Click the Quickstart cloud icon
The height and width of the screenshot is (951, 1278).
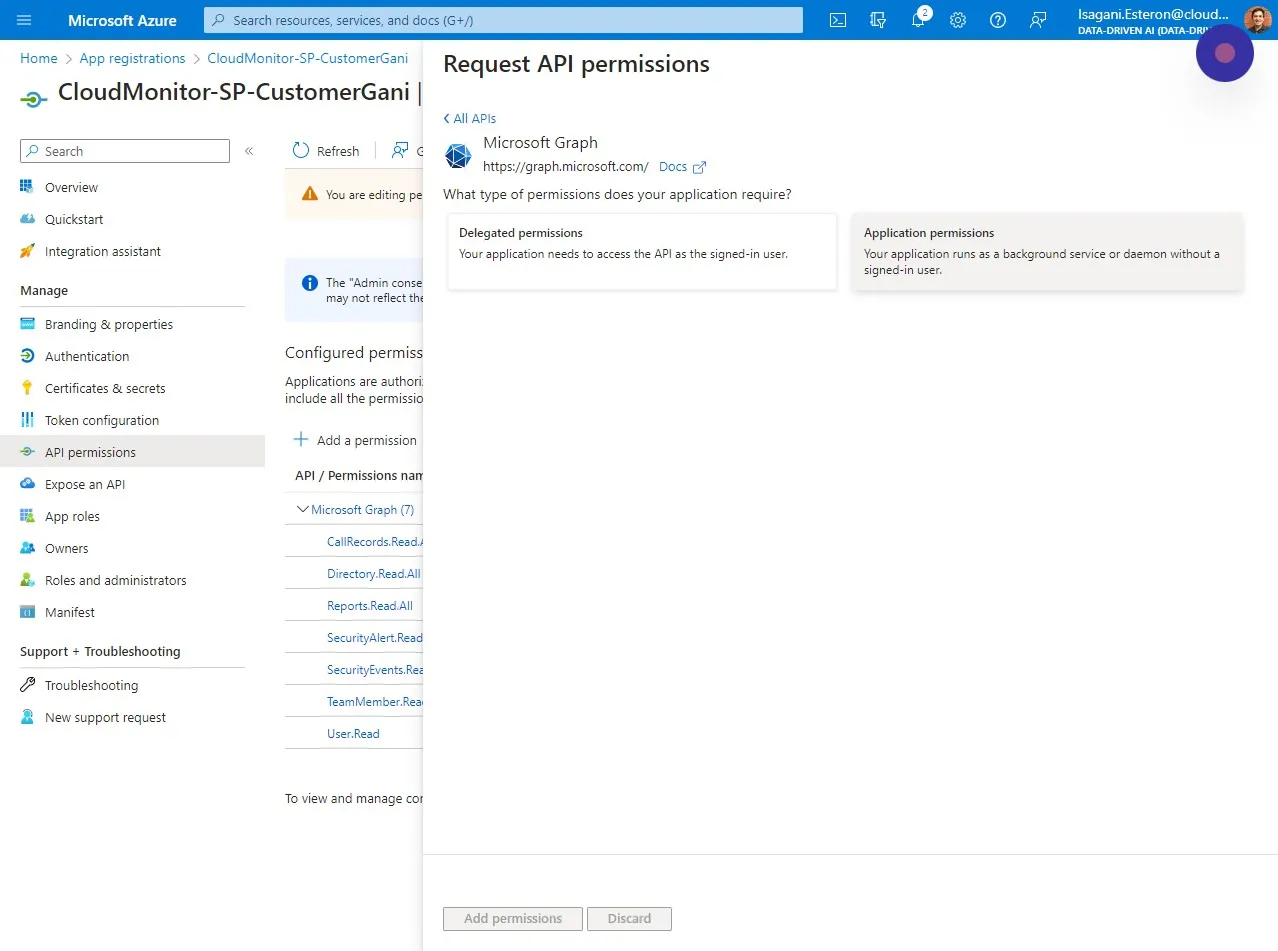pos(27,219)
